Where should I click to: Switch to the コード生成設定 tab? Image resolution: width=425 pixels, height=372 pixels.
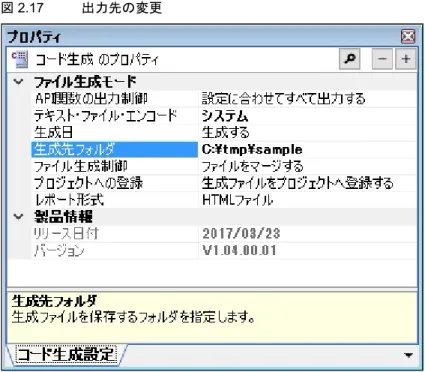point(67,354)
